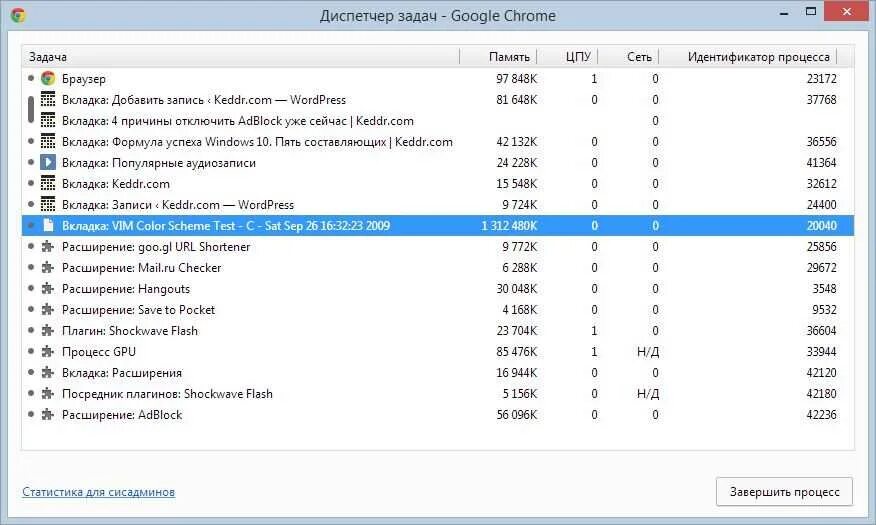Click process ID 37768
Image resolution: width=876 pixels, height=525 pixels.
(x=821, y=100)
